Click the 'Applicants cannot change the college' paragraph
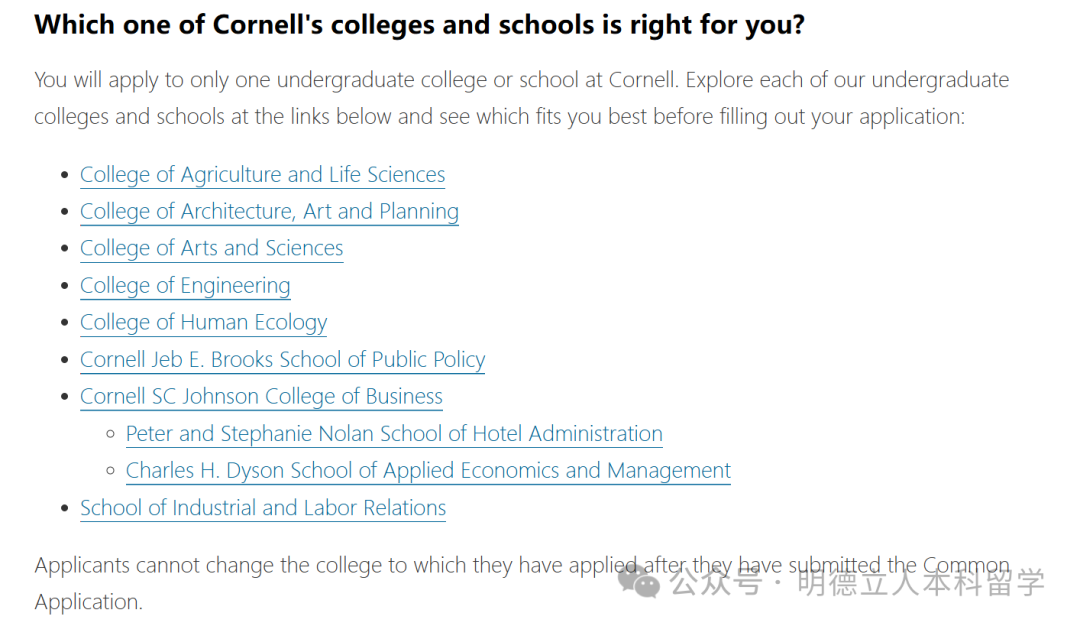Image resolution: width=1080 pixels, height=626 pixels. (x=521, y=583)
